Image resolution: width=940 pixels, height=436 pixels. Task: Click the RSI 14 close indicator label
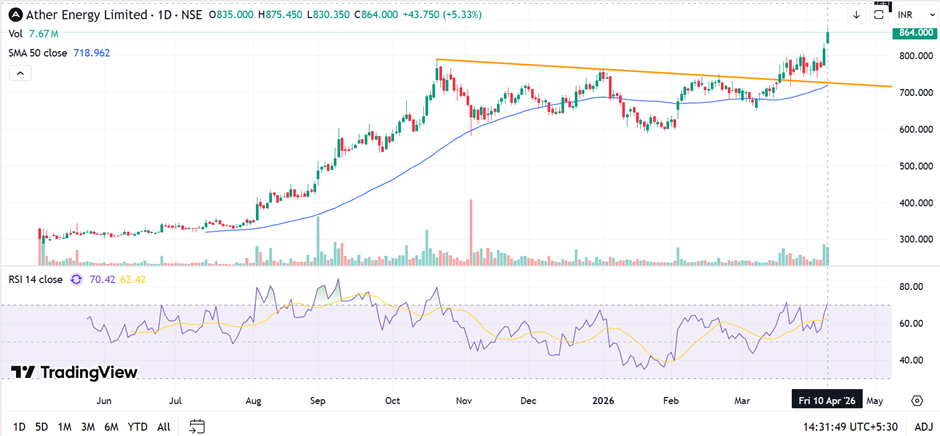36,279
